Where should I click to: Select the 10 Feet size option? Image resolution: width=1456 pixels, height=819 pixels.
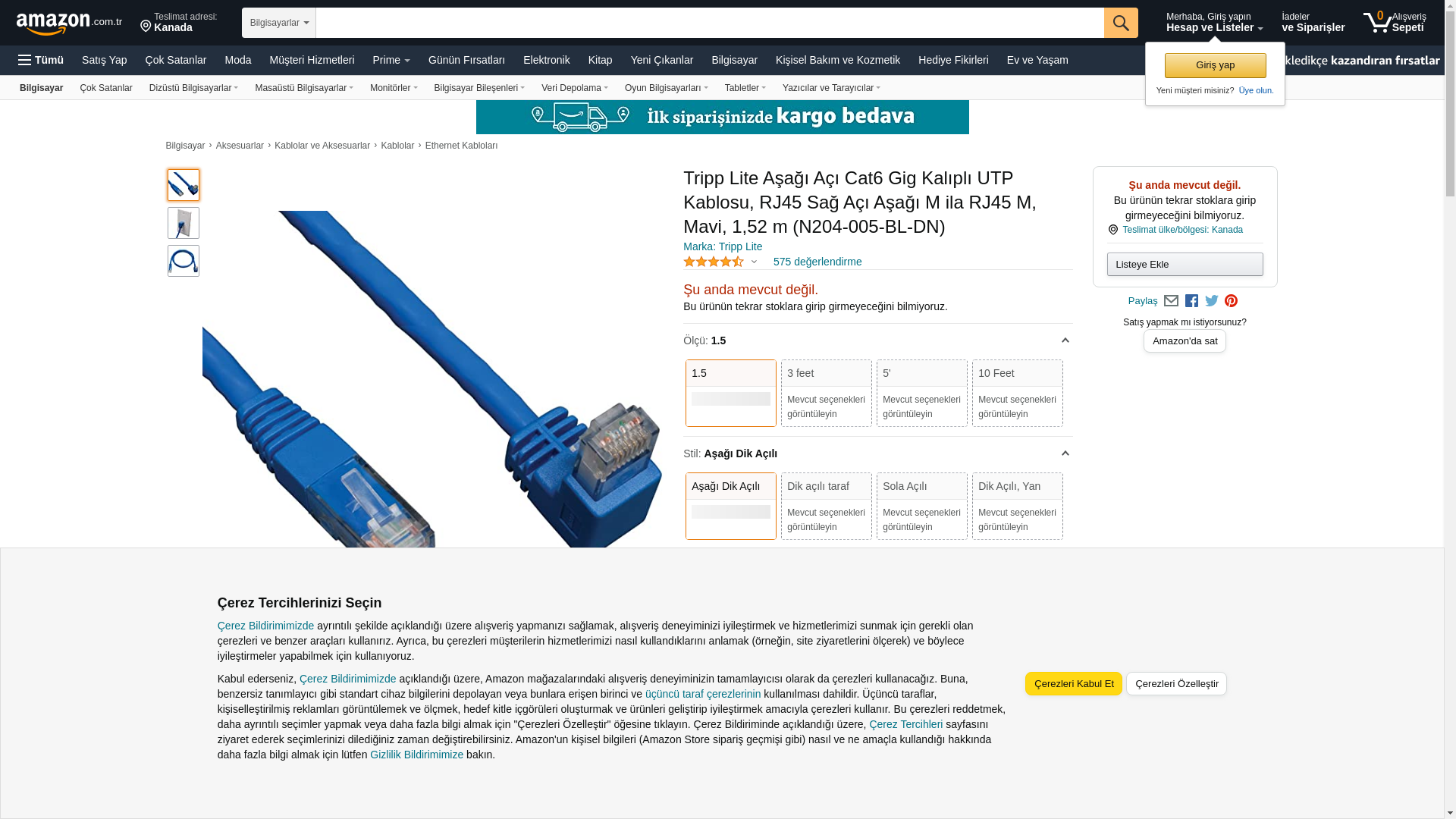1018,393
